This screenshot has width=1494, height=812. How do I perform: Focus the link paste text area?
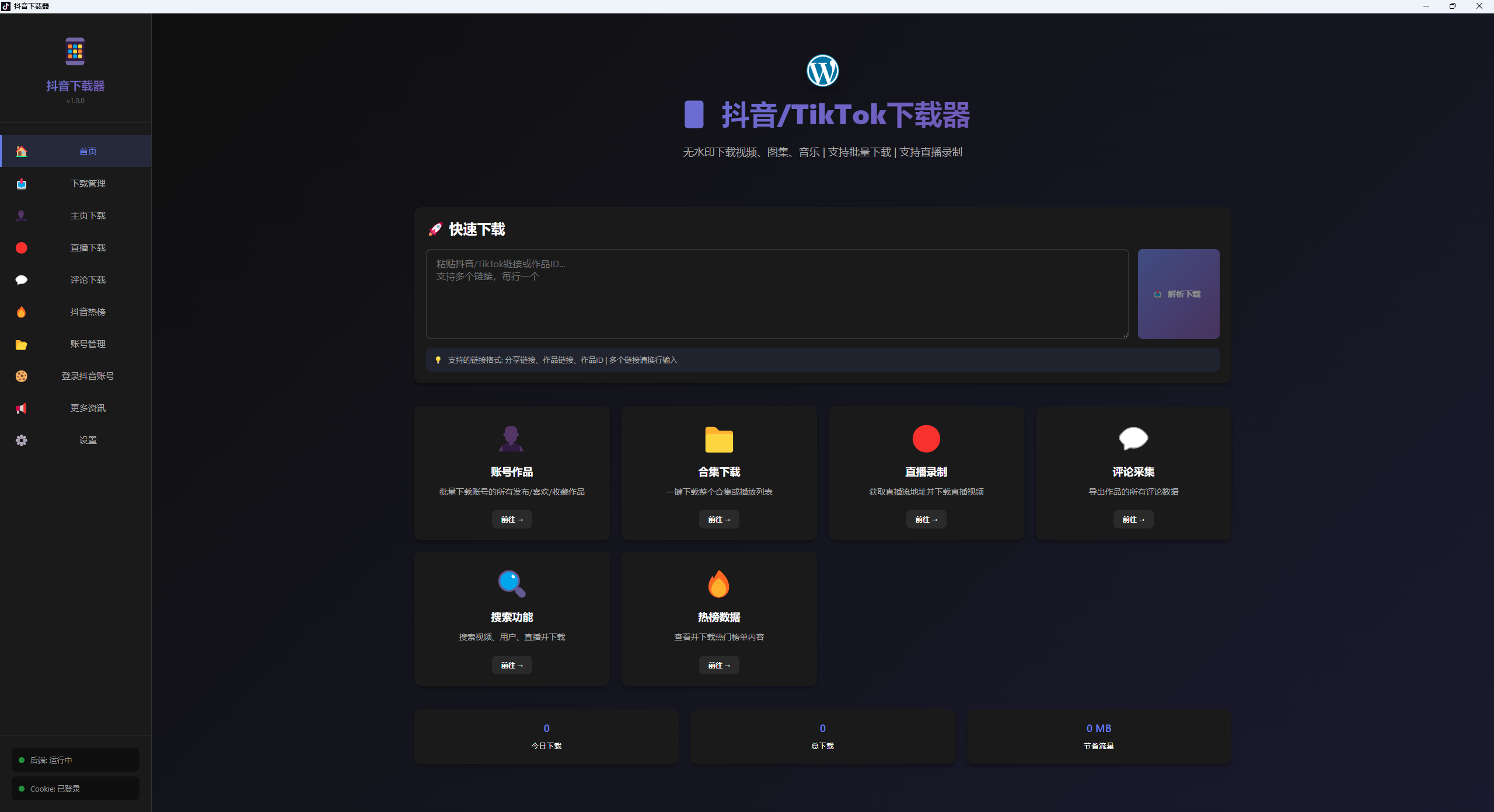tap(777, 294)
